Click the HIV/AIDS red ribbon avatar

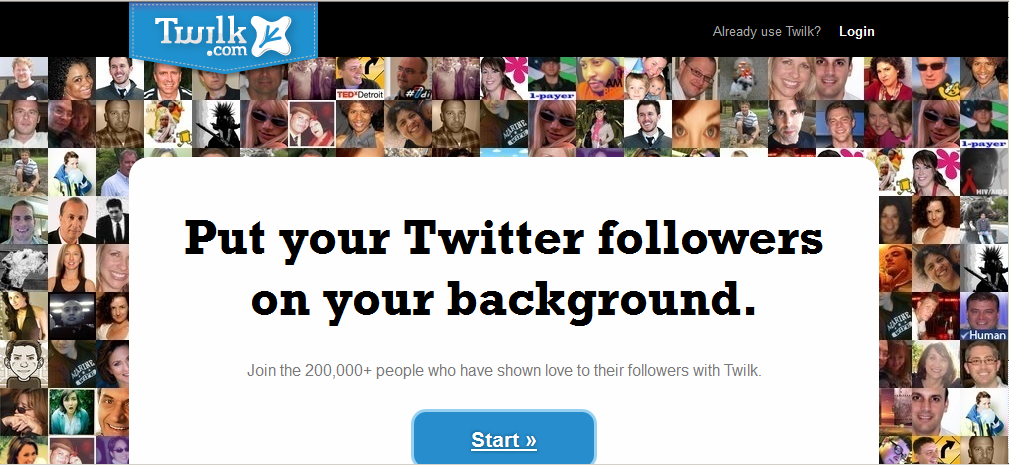point(984,172)
